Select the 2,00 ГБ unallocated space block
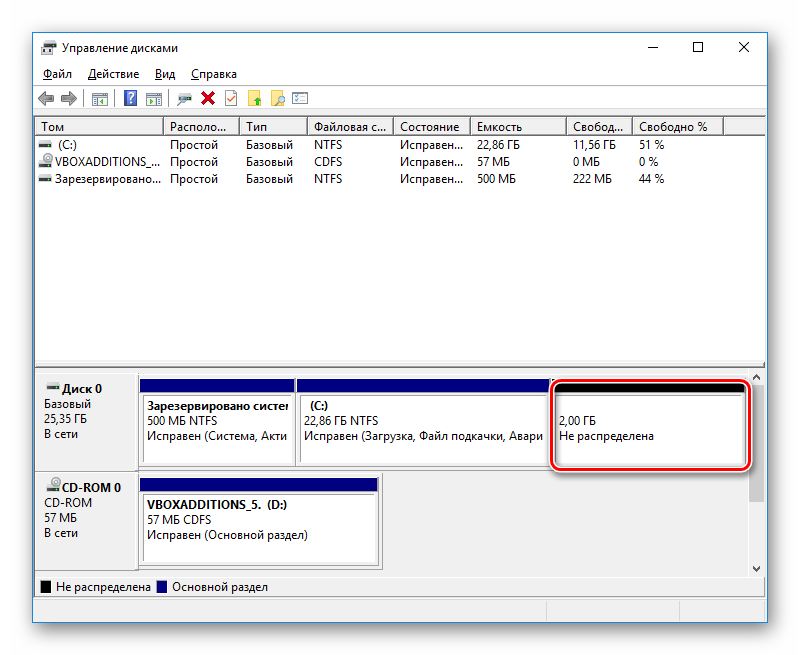Viewport: 800px width, 655px height. pos(650,430)
